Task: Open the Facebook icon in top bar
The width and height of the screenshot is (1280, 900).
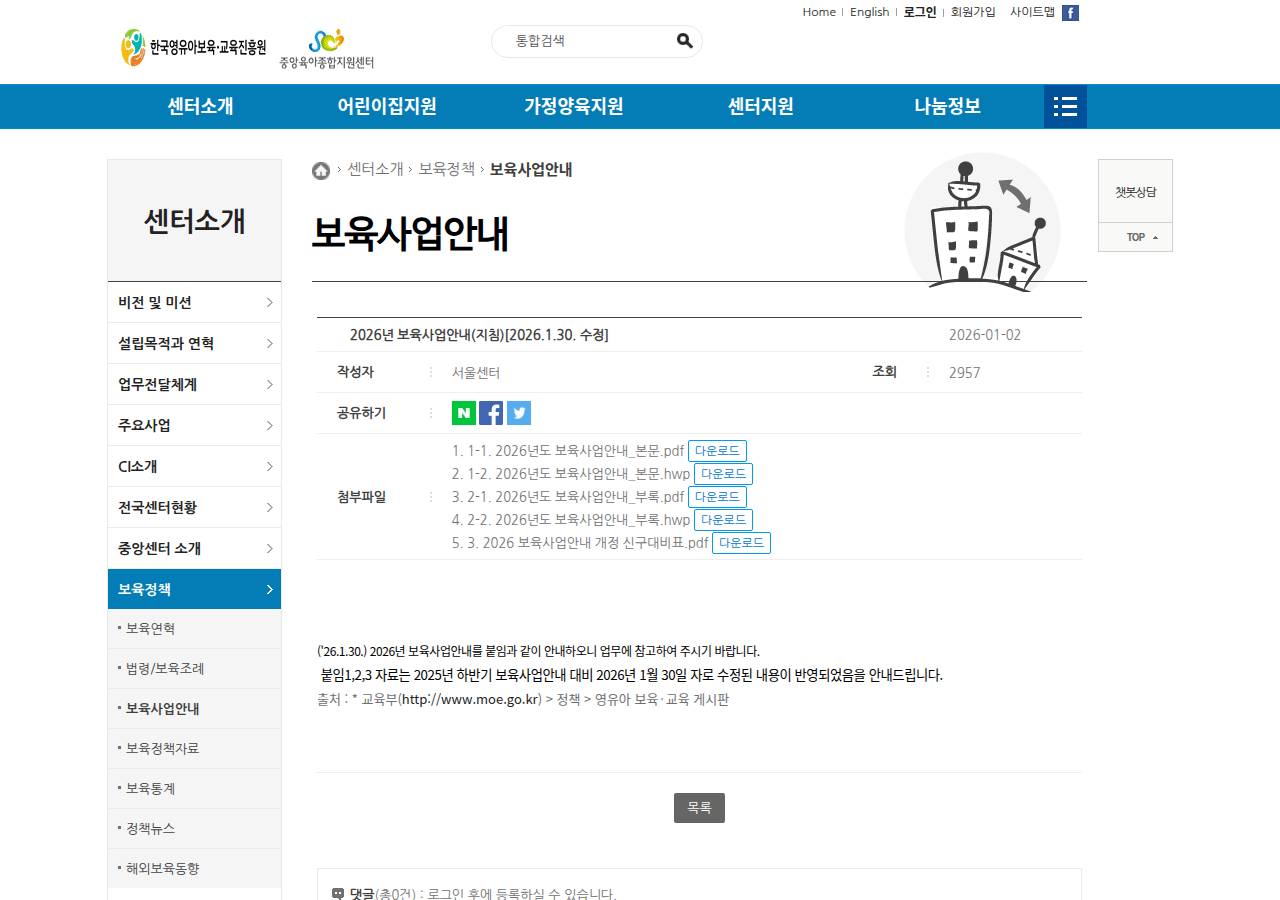Action: click(1070, 13)
